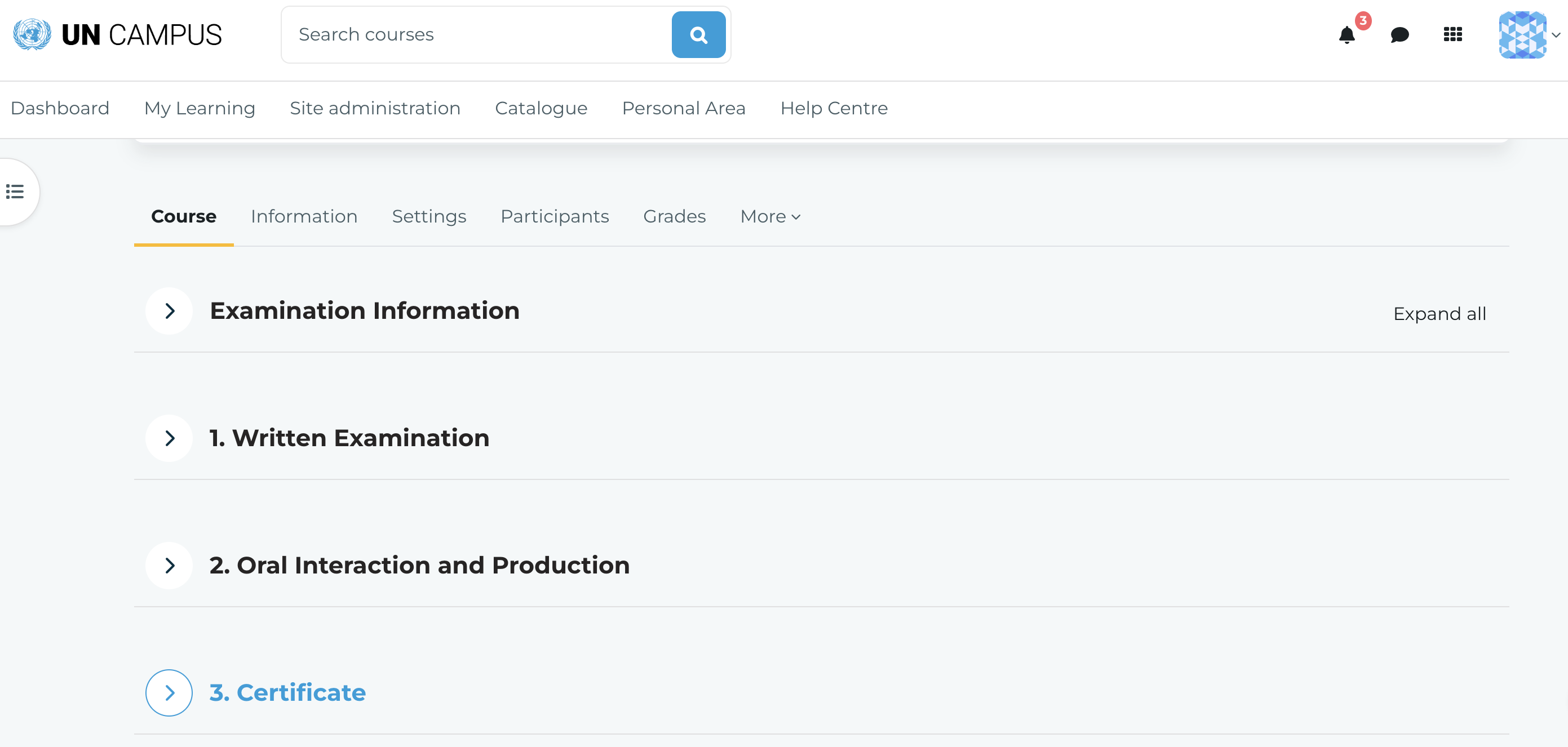This screenshot has height=747, width=1568.
Task: Switch to the Grades tab
Action: [x=675, y=216]
